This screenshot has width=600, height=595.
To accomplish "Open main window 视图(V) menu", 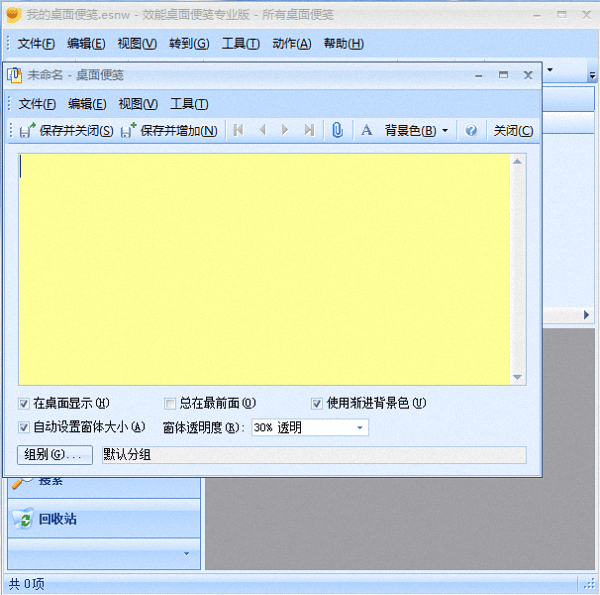I will (x=137, y=44).
